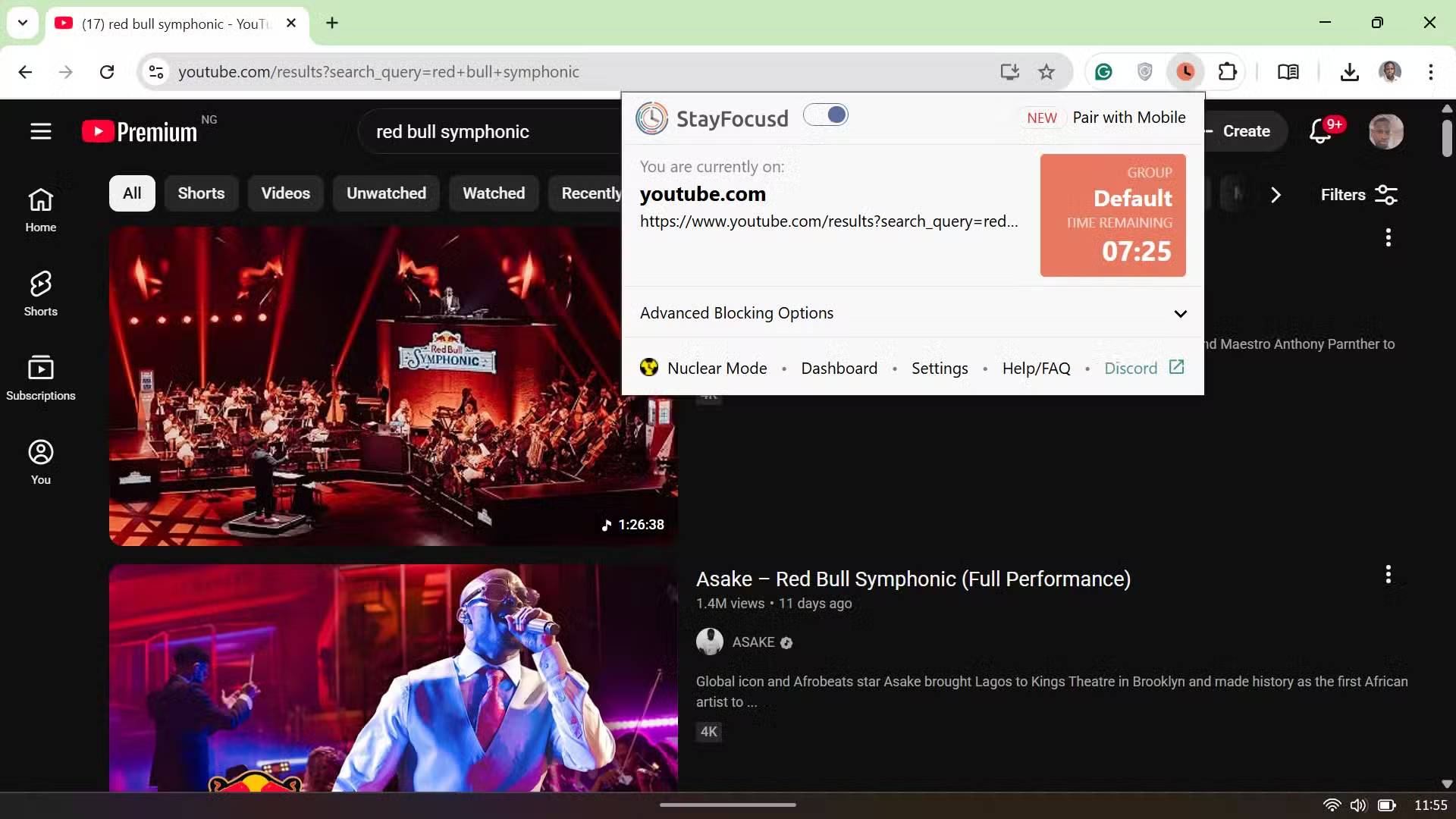This screenshot has width=1456, height=819.
Task: Open YouTube notifications bell
Action: (1320, 131)
